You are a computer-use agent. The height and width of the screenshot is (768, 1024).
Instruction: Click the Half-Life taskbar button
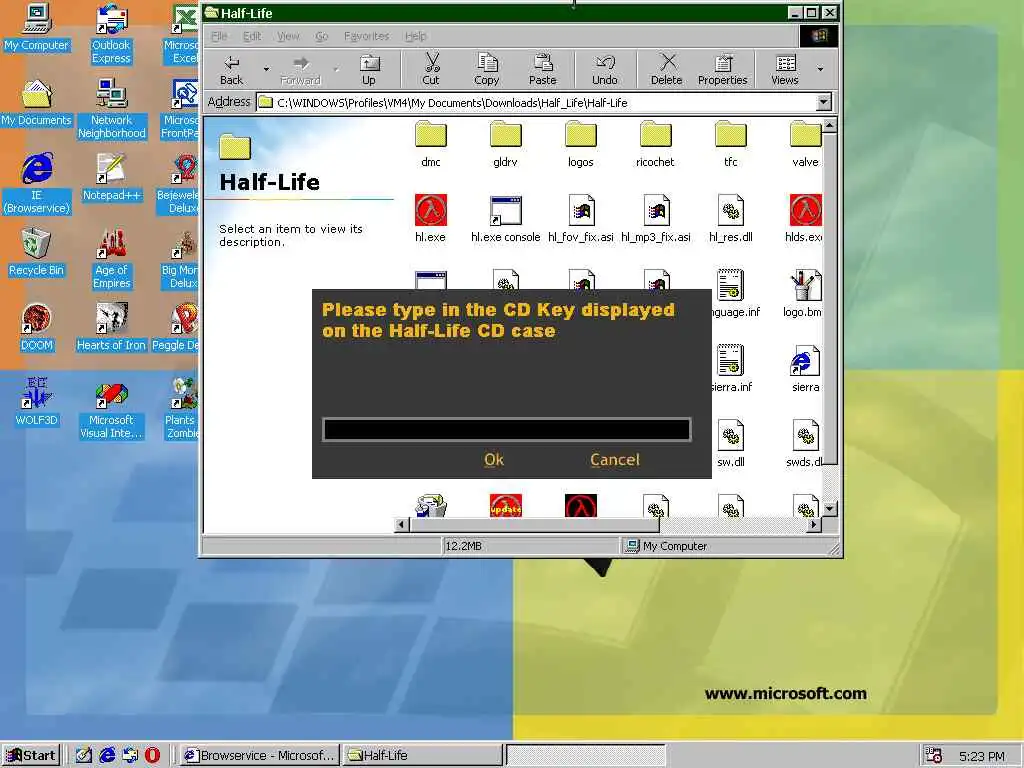point(423,756)
